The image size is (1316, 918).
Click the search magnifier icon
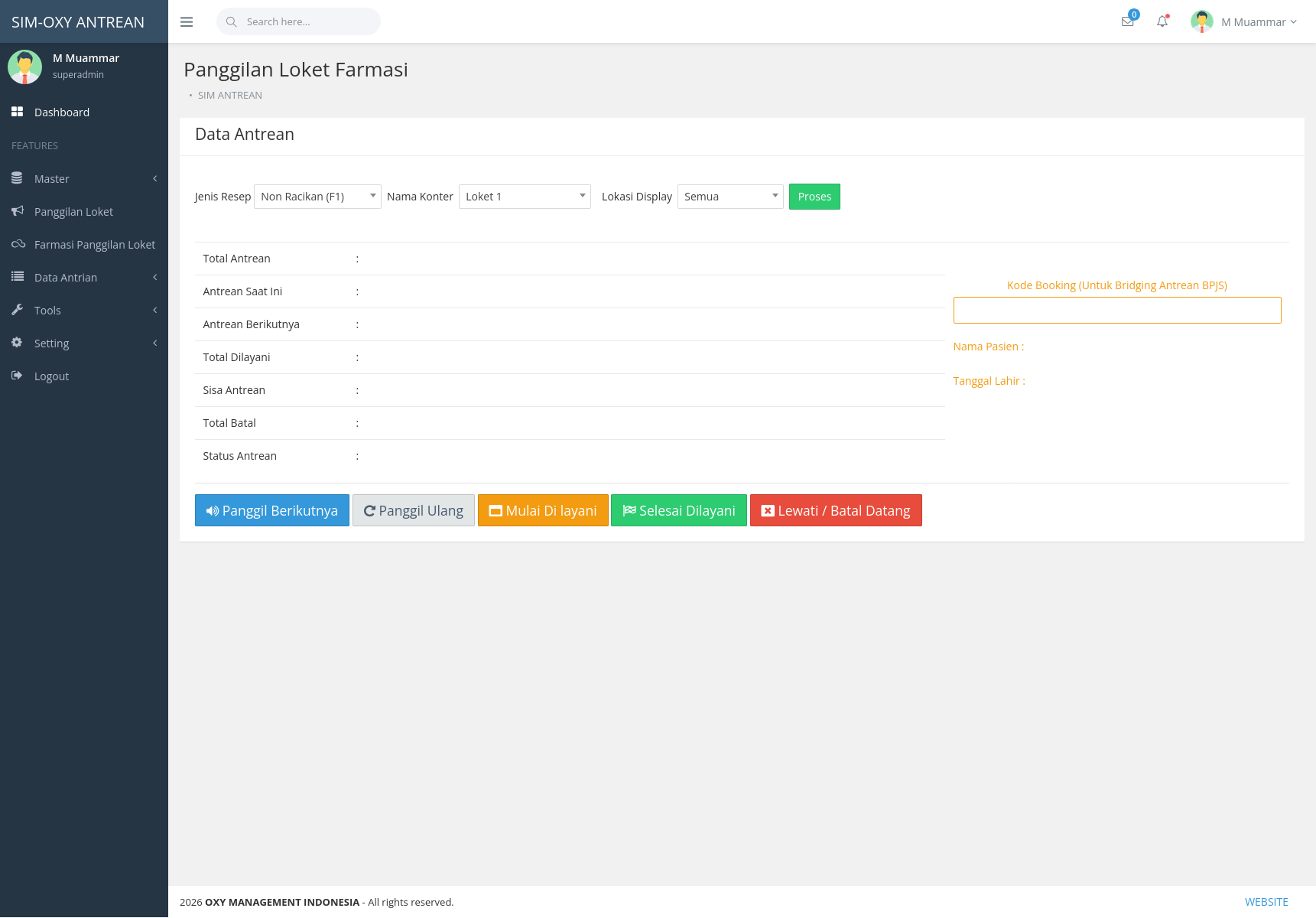(x=231, y=22)
